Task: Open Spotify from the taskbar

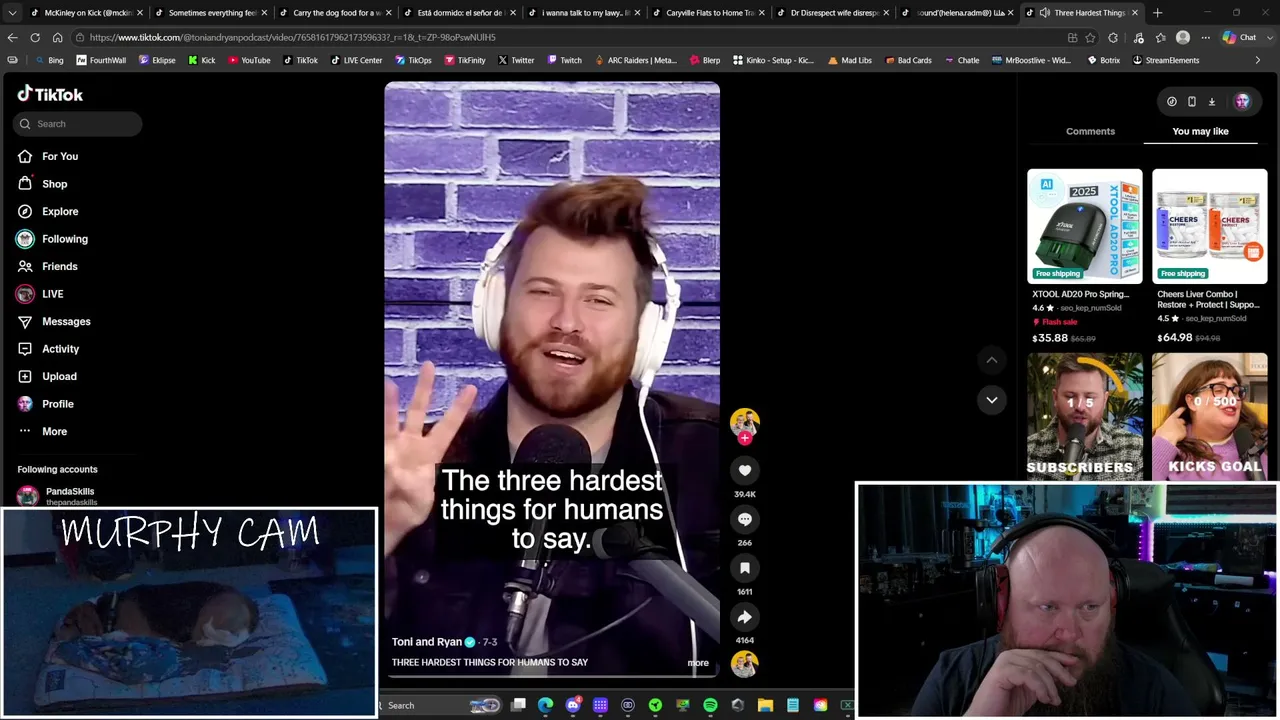Action: [710, 706]
